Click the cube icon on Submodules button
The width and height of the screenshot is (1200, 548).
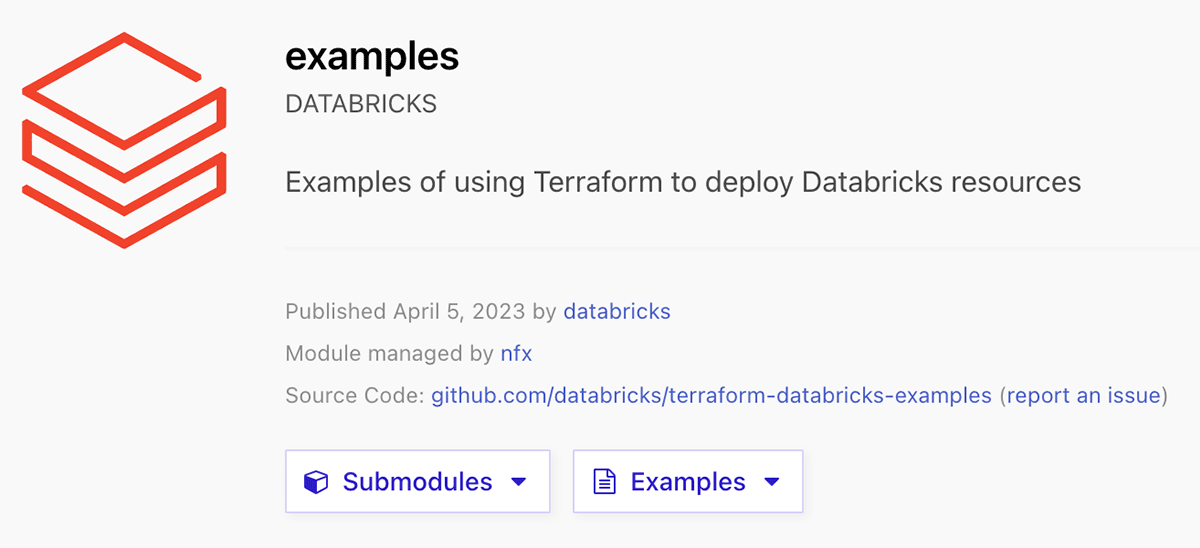pyautogui.click(x=316, y=482)
